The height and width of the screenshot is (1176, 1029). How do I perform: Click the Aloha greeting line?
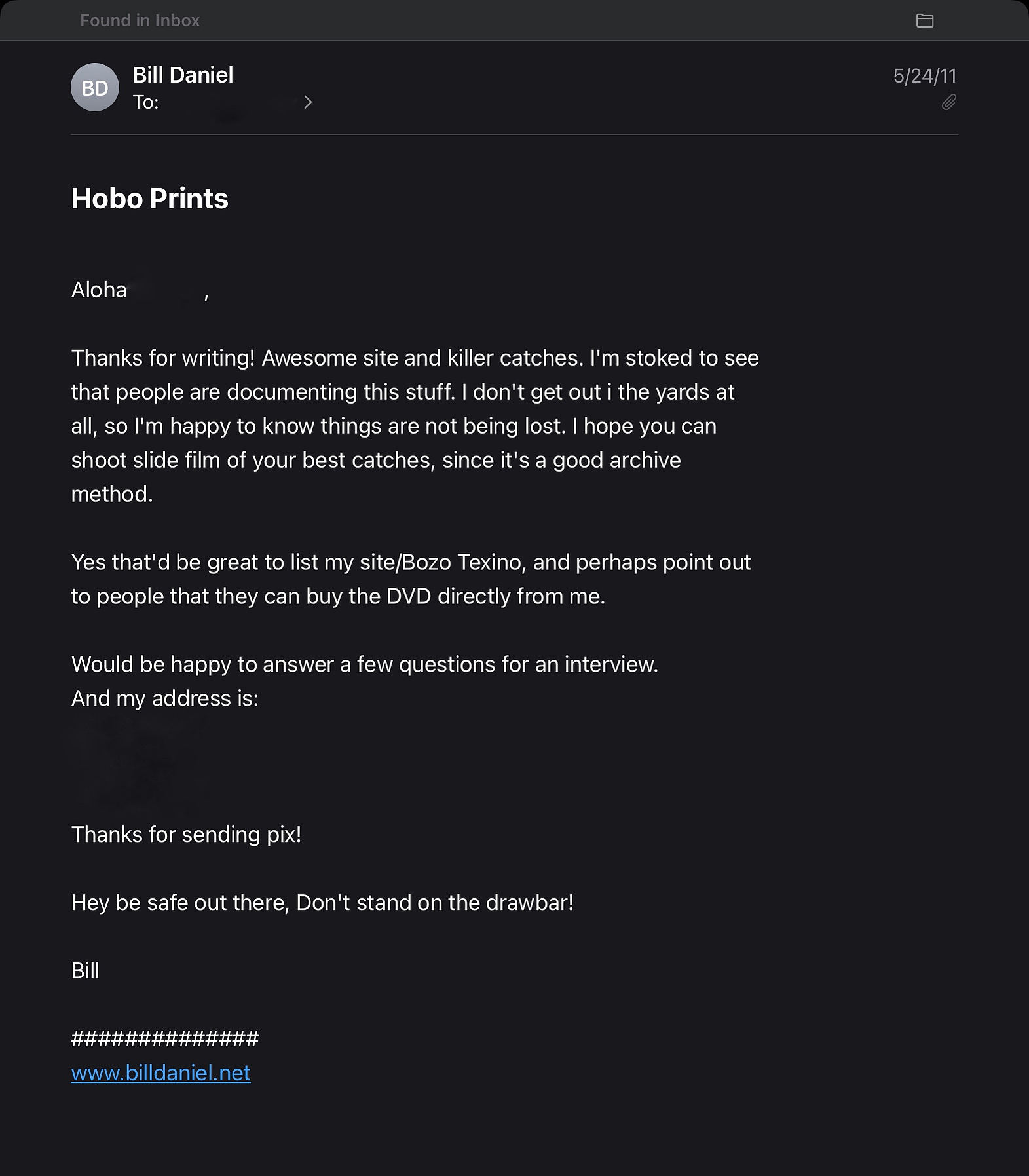pos(140,290)
